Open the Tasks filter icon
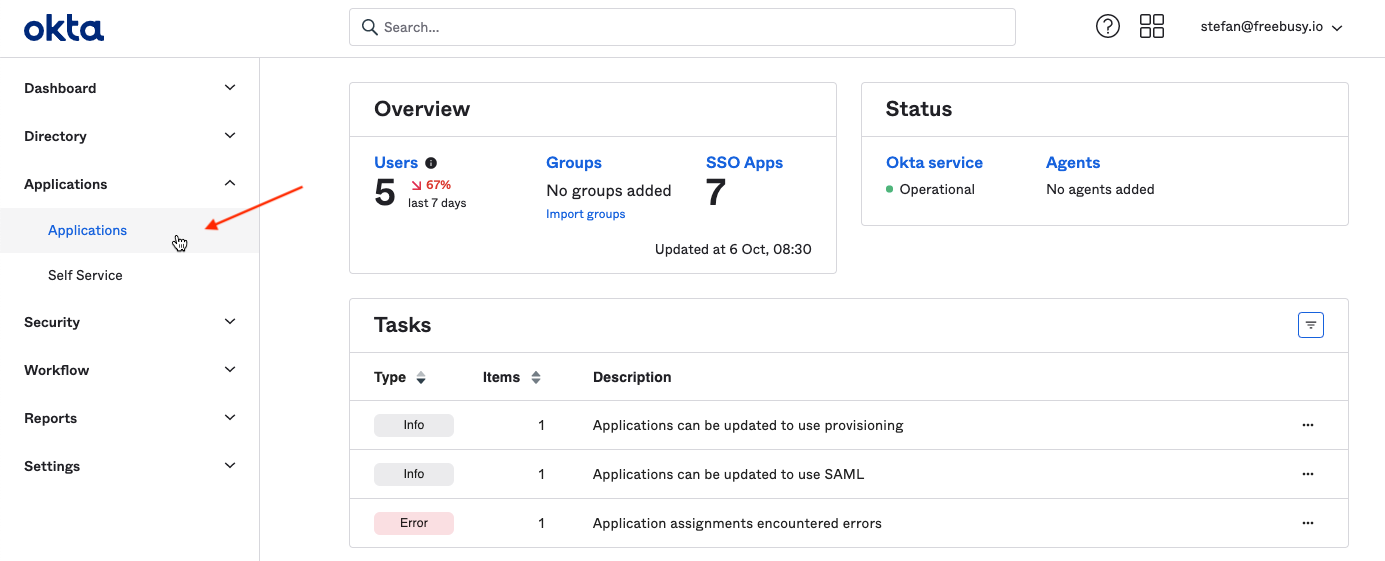The width and height of the screenshot is (1385, 561). [1310, 325]
